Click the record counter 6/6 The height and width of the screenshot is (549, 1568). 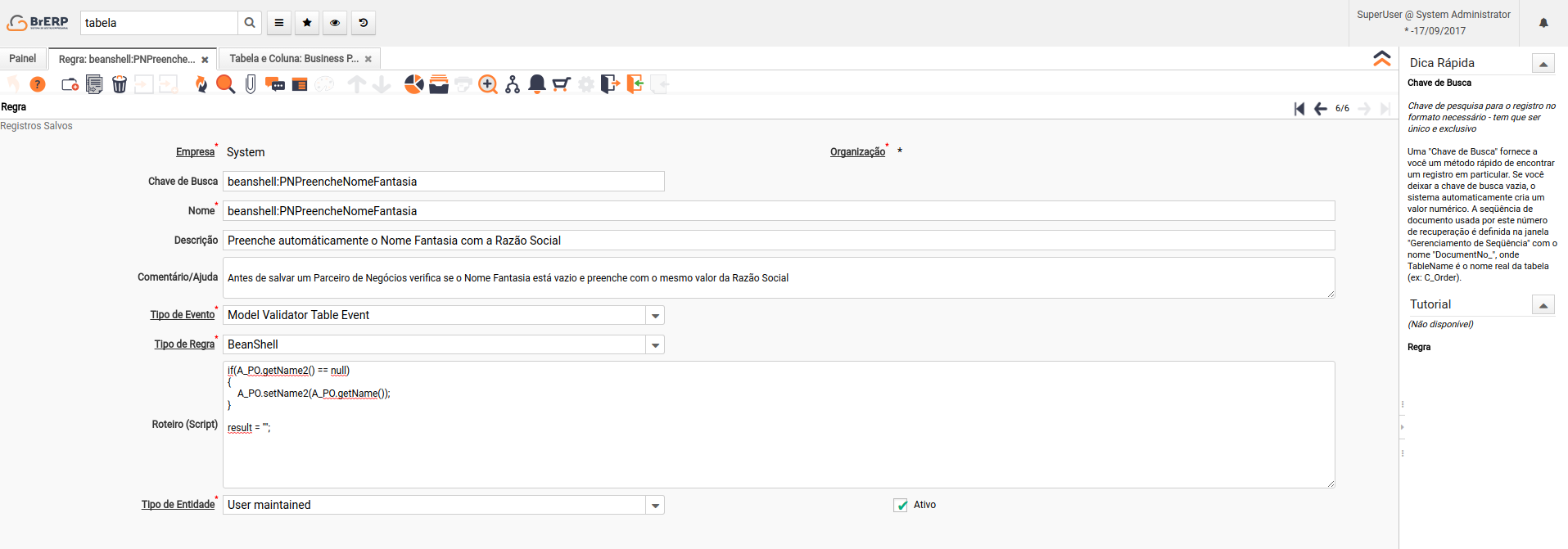(x=1342, y=109)
